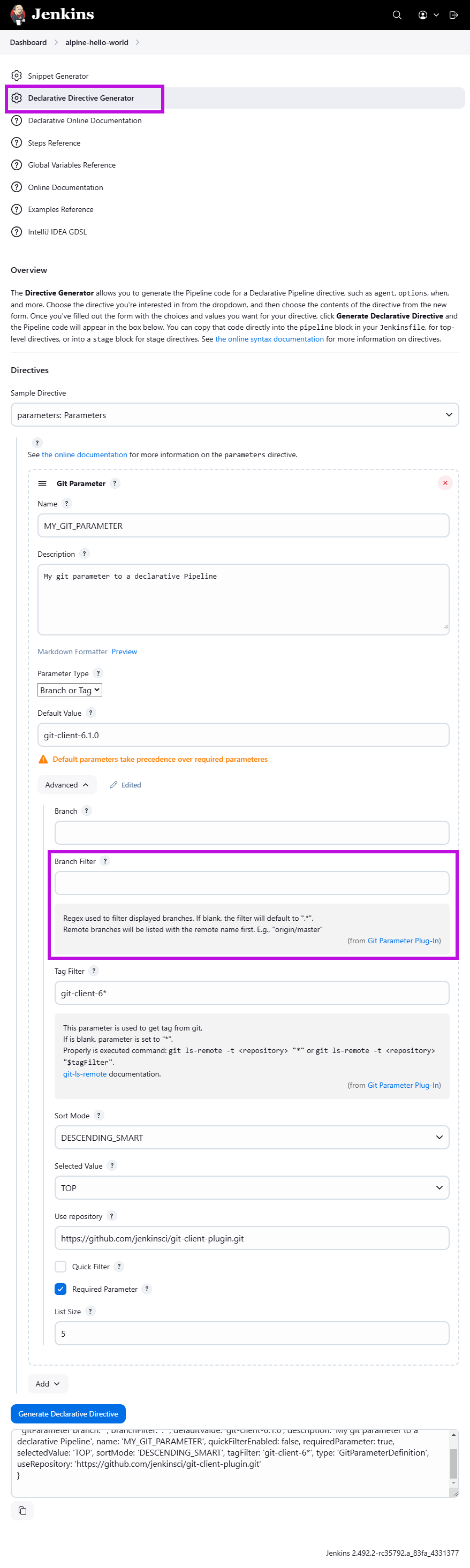Open the git-ls-remote documentation link
Viewport: 470px width, 1568px height.
pyautogui.click(x=85, y=1074)
